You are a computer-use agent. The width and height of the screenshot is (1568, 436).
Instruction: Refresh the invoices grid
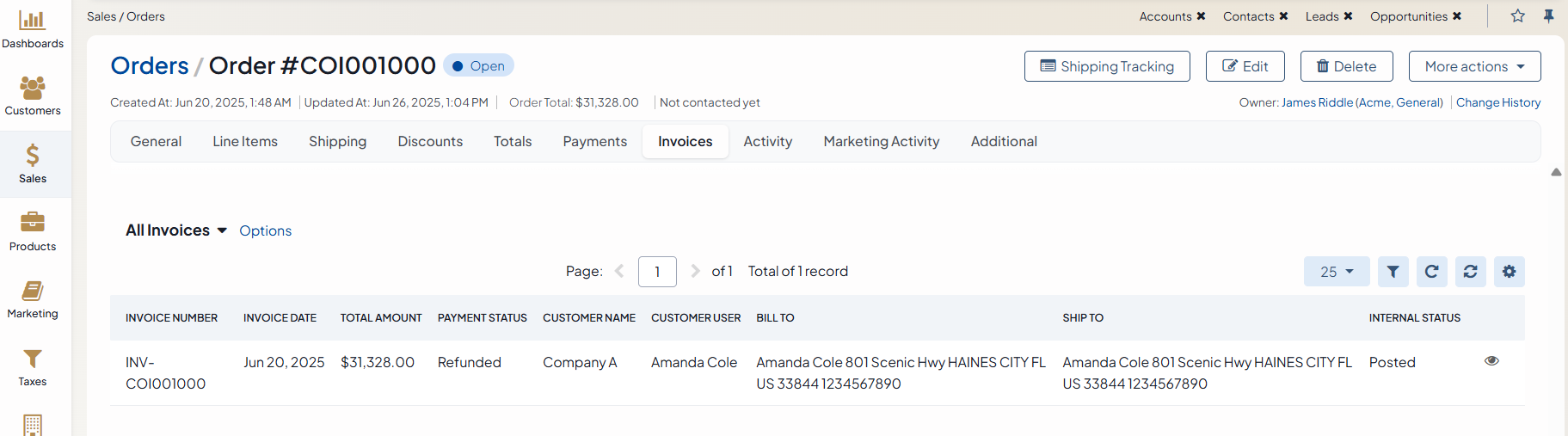pos(1431,272)
